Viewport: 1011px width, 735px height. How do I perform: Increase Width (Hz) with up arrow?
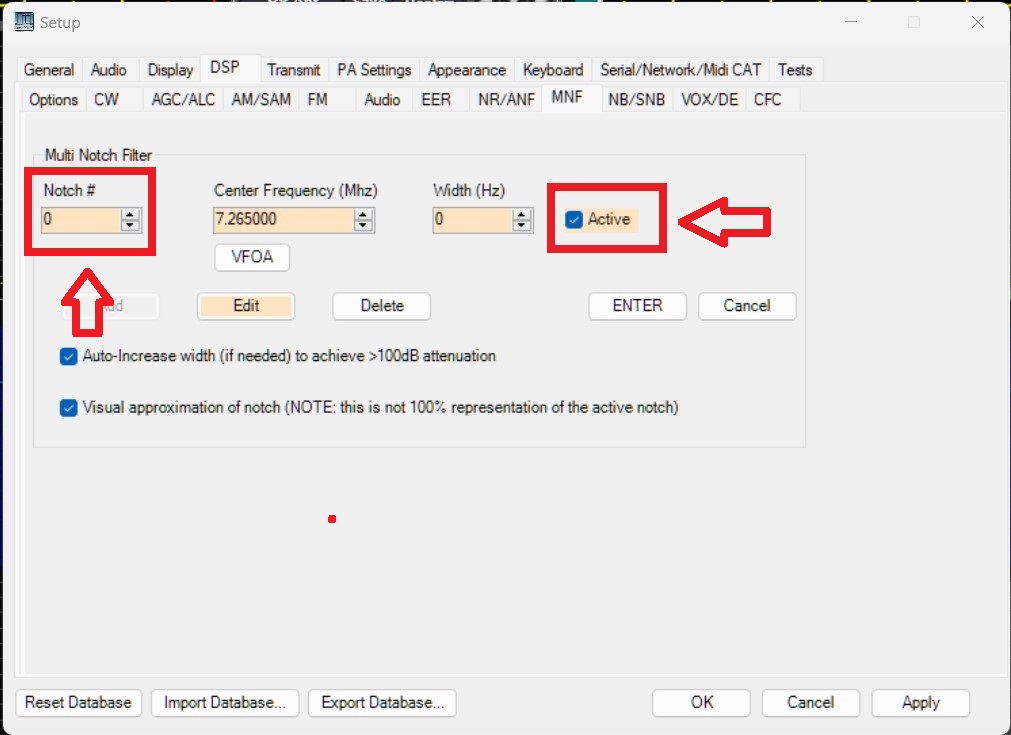[x=520, y=214]
